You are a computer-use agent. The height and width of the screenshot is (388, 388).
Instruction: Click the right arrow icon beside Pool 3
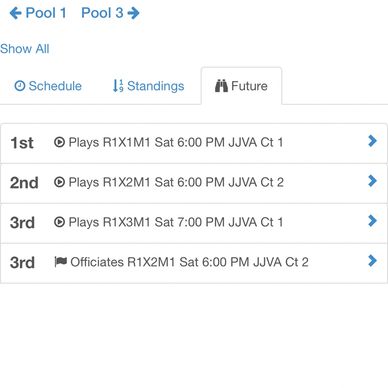click(133, 13)
